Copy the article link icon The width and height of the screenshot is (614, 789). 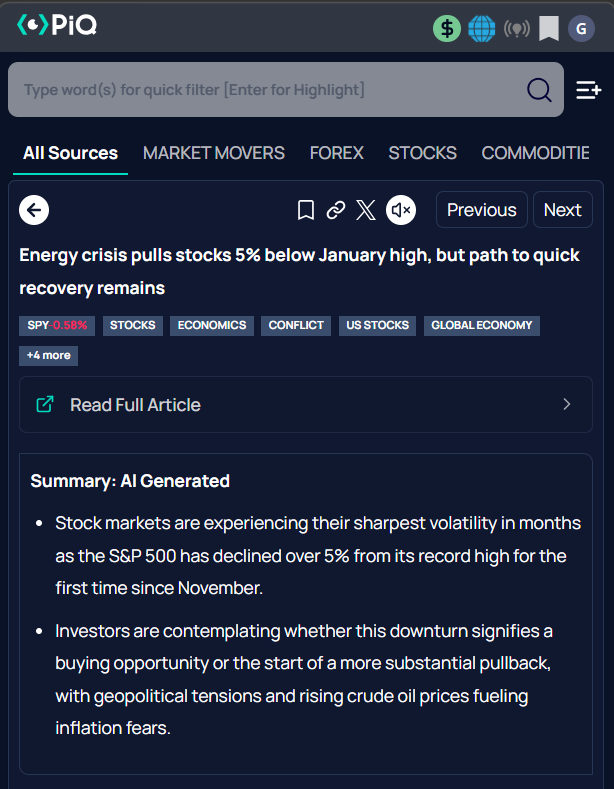click(x=336, y=210)
